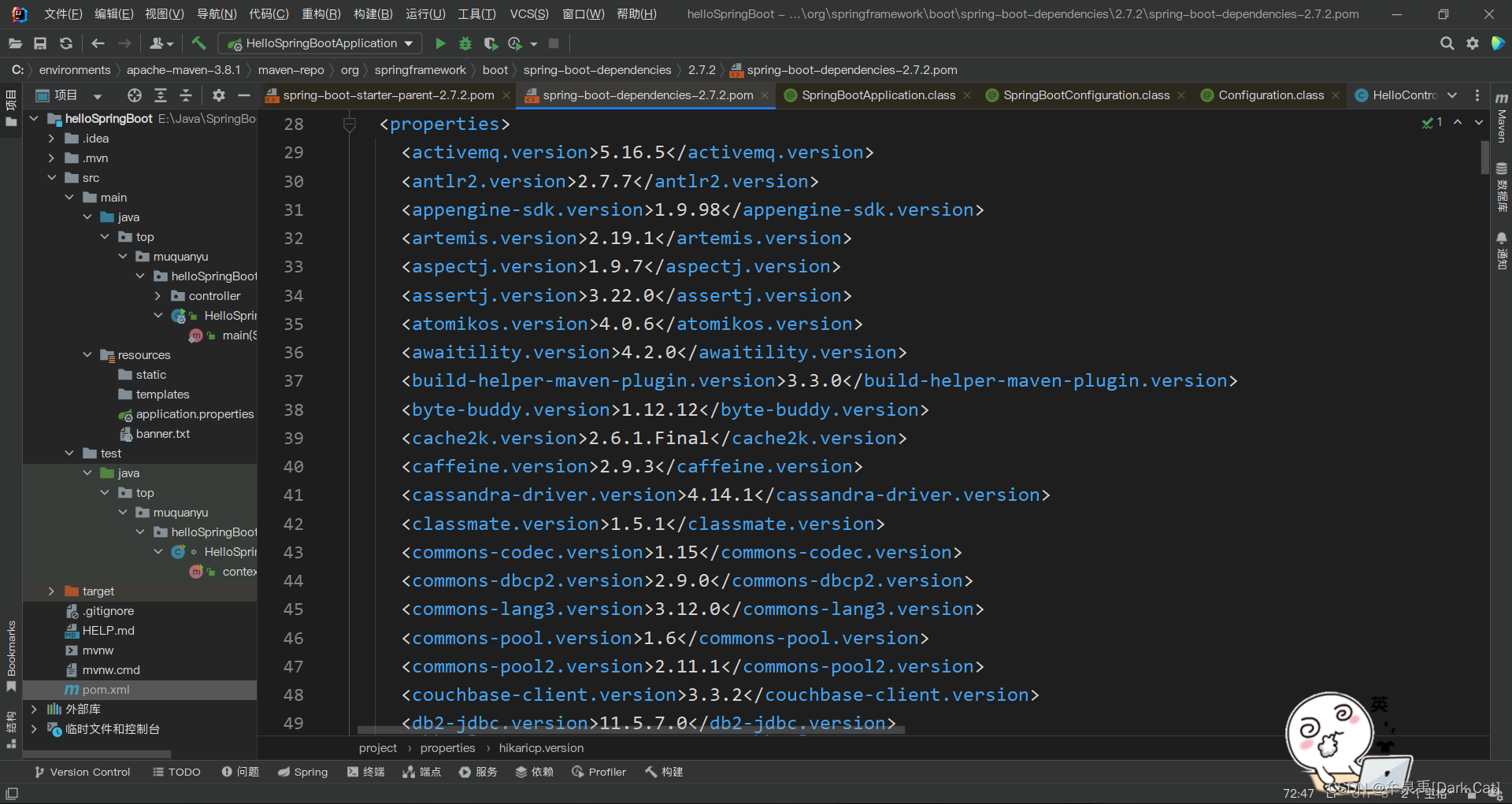Open Spring tool window
Screen dimensions: 1512x804
(302, 772)
